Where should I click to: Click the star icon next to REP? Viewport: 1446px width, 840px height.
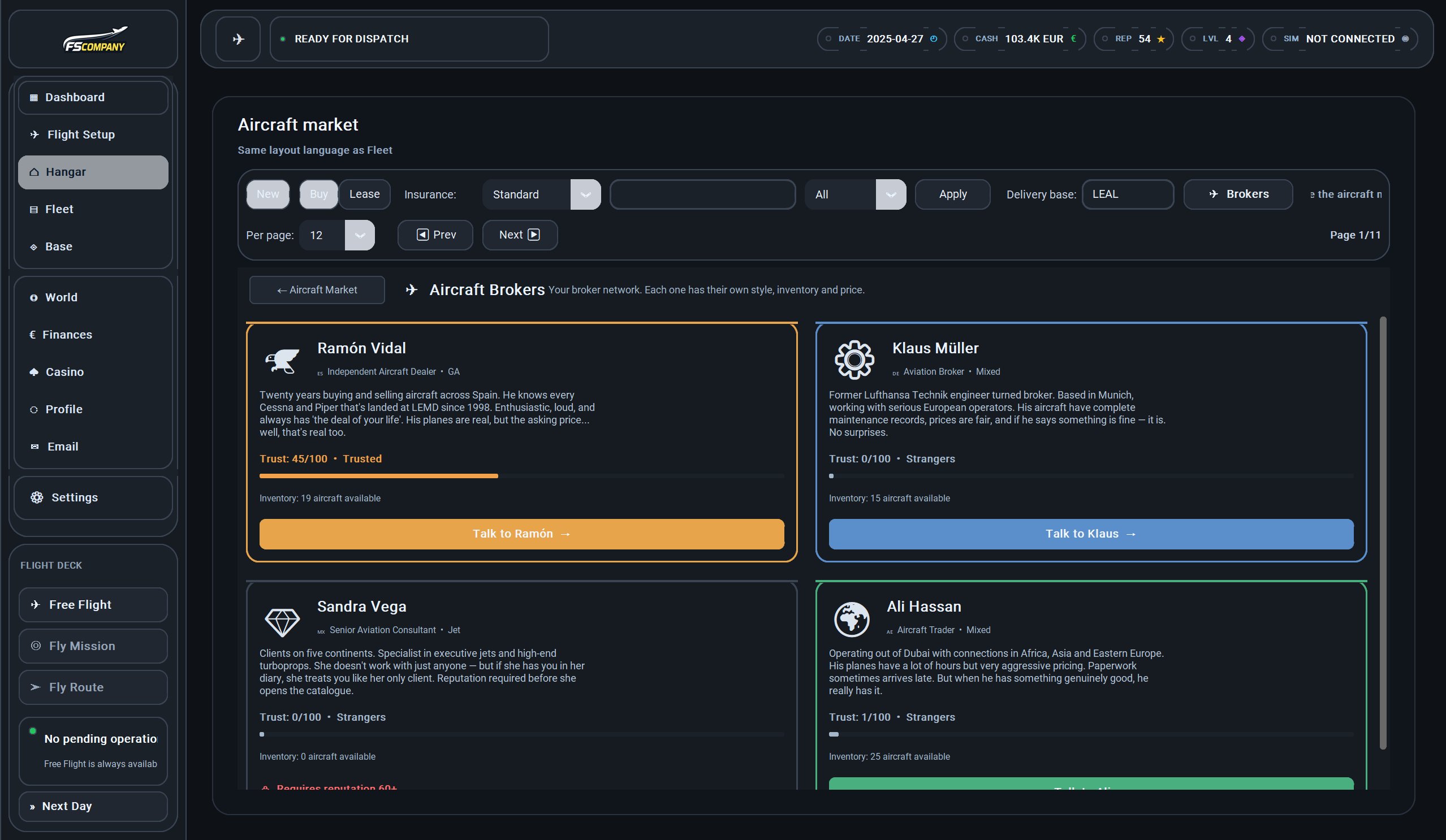1161,39
